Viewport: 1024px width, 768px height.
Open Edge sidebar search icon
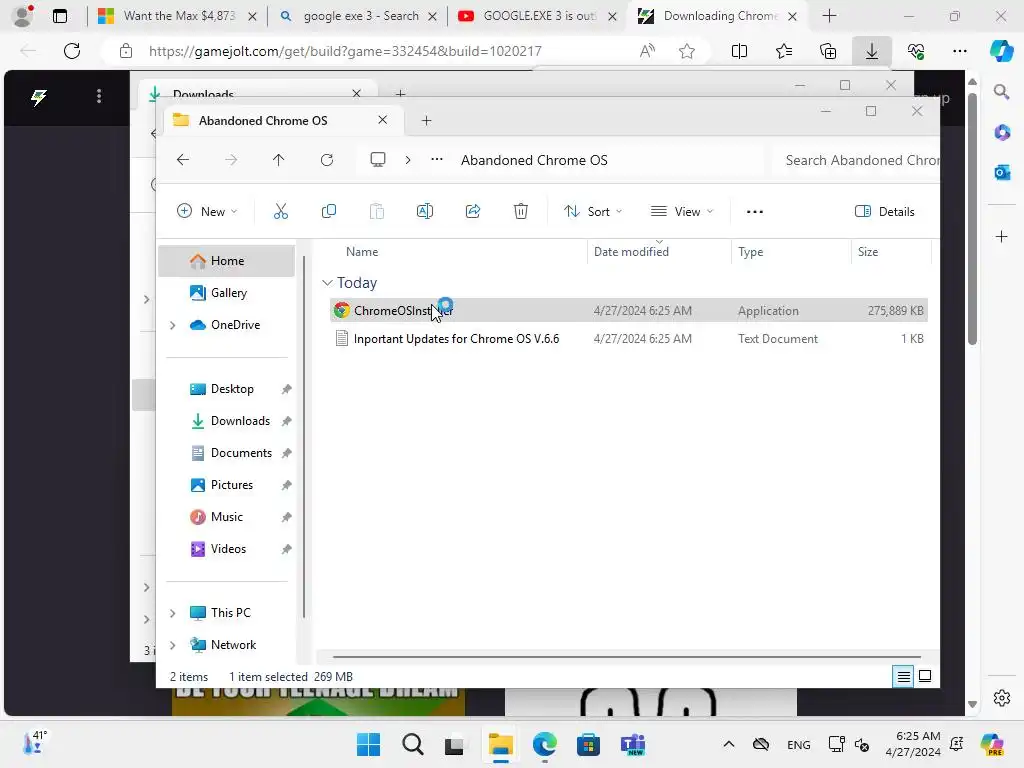(1001, 92)
